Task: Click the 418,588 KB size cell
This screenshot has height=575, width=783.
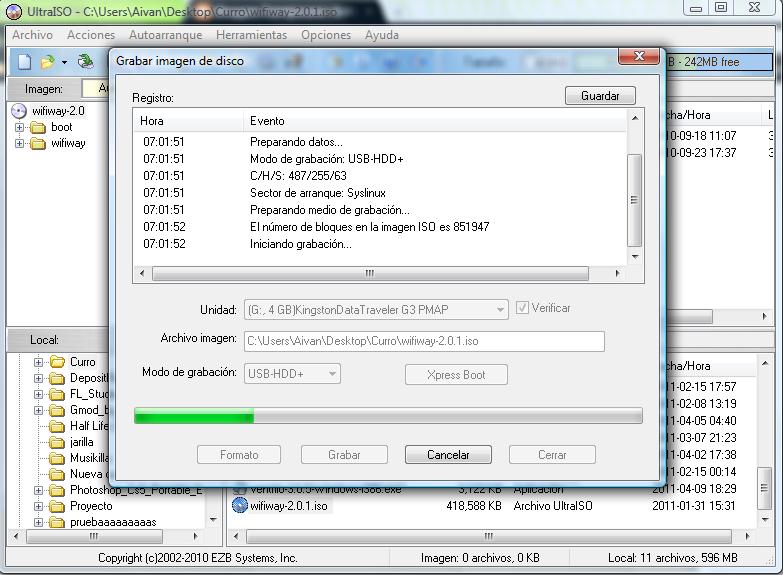Action: [473, 506]
